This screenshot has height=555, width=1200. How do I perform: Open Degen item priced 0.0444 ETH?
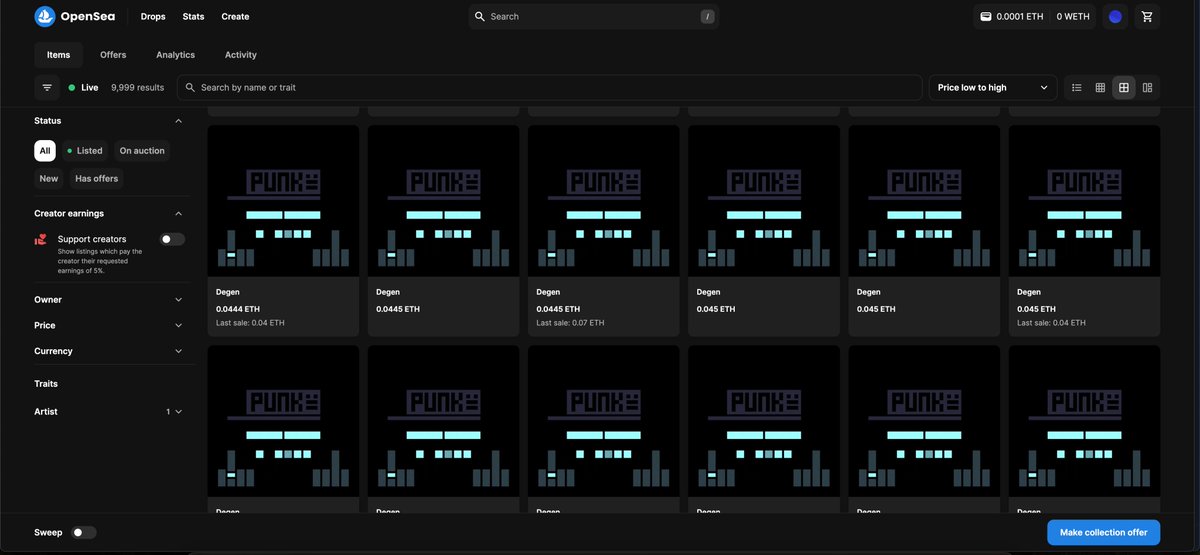(x=283, y=230)
